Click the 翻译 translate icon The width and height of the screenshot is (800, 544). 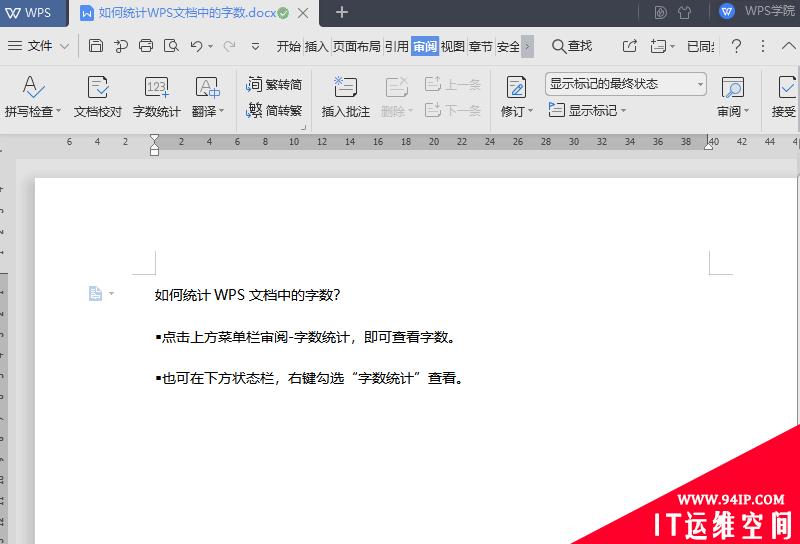[x=208, y=87]
